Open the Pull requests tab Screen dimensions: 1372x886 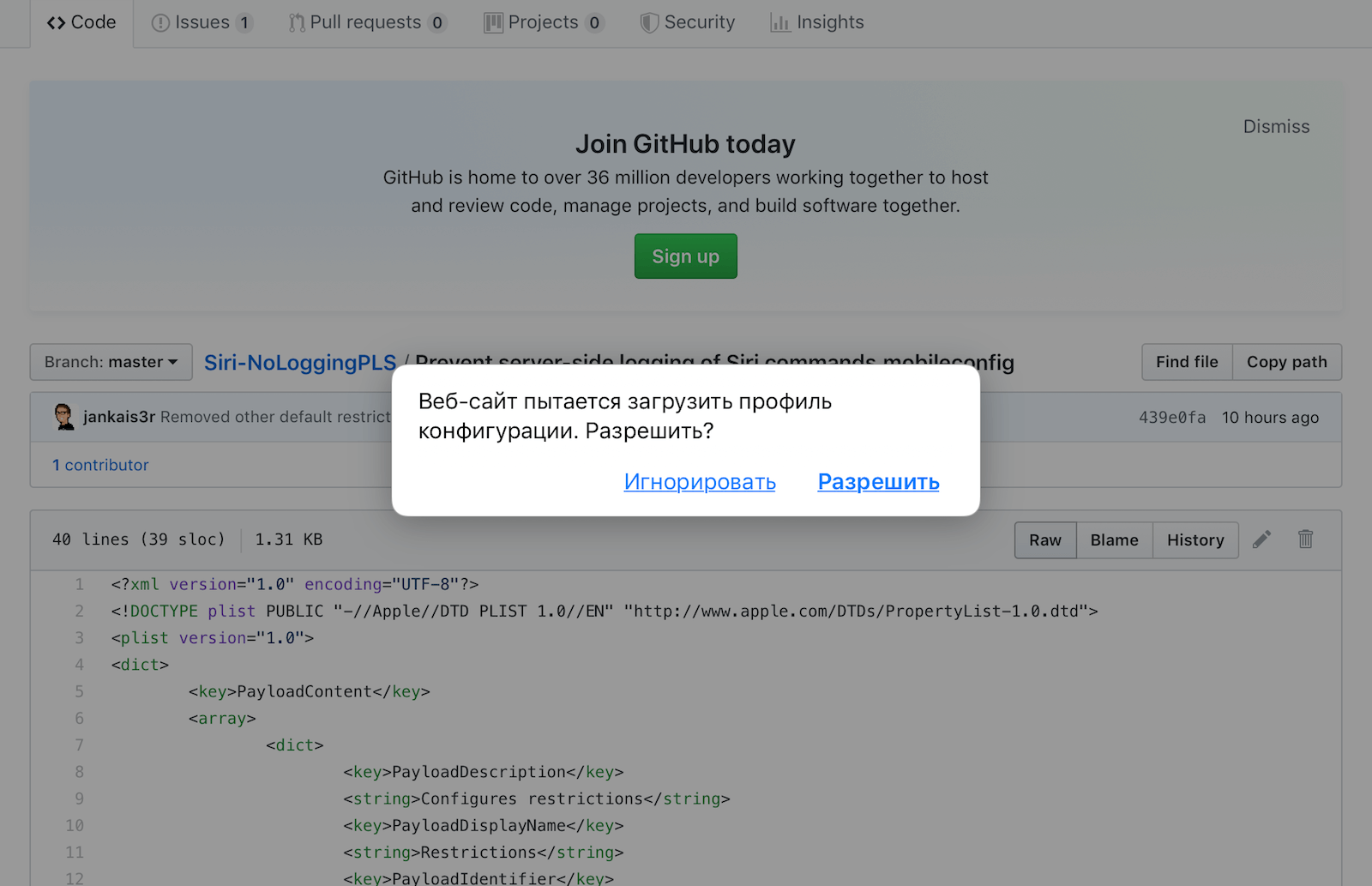tap(367, 22)
